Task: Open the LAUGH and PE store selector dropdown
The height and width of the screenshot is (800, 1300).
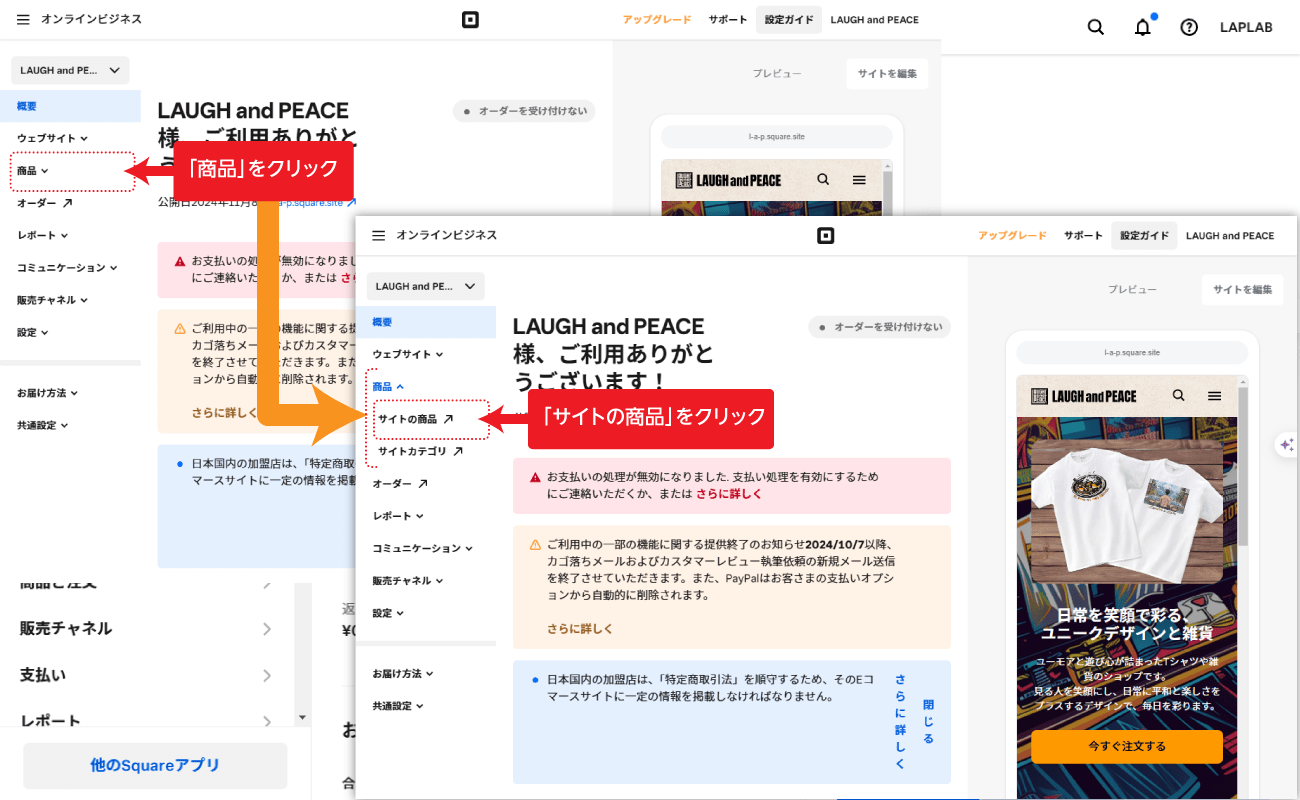Action: coord(425,286)
